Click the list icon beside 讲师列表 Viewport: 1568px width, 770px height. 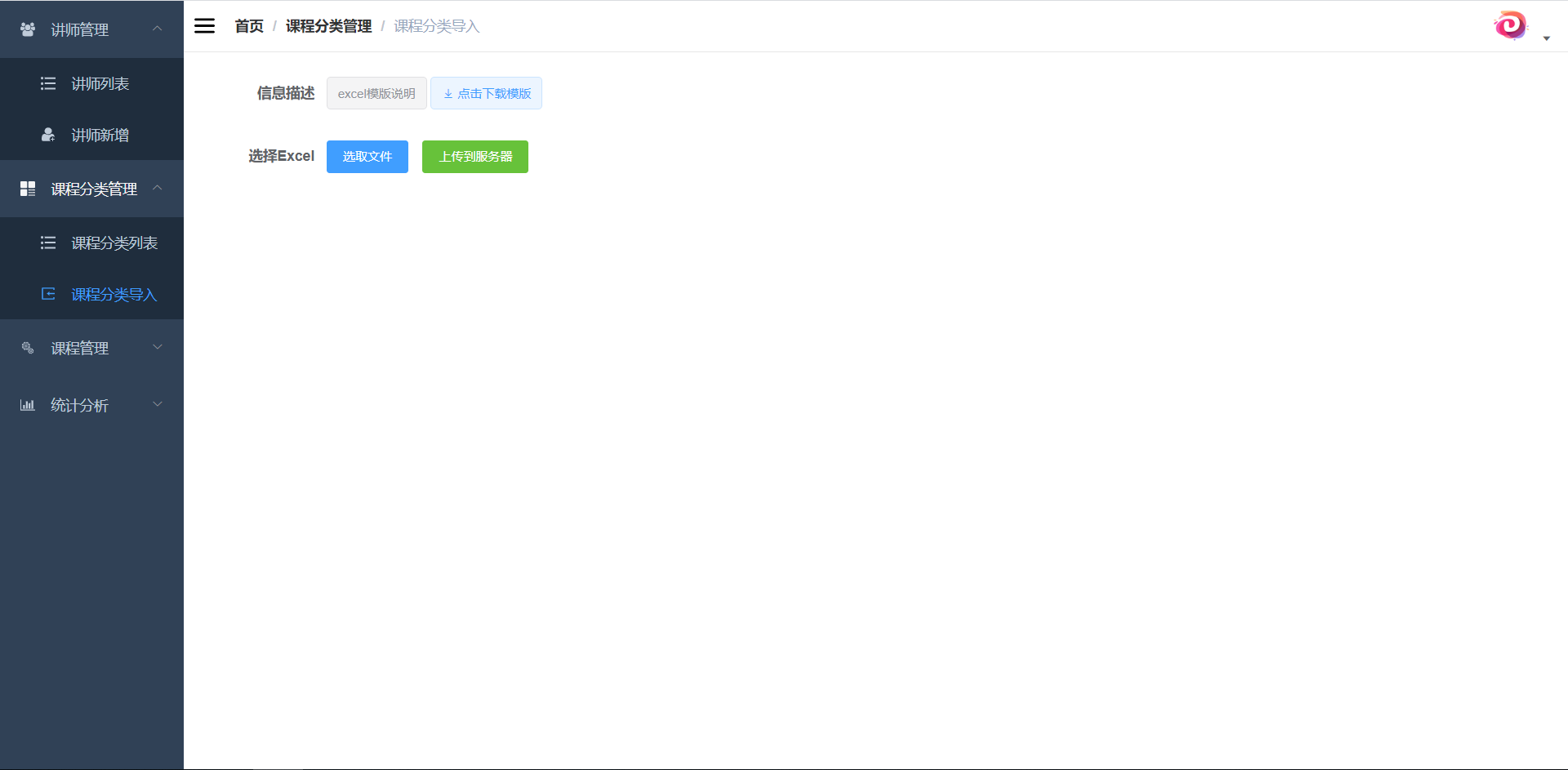click(x=48, y=83)
